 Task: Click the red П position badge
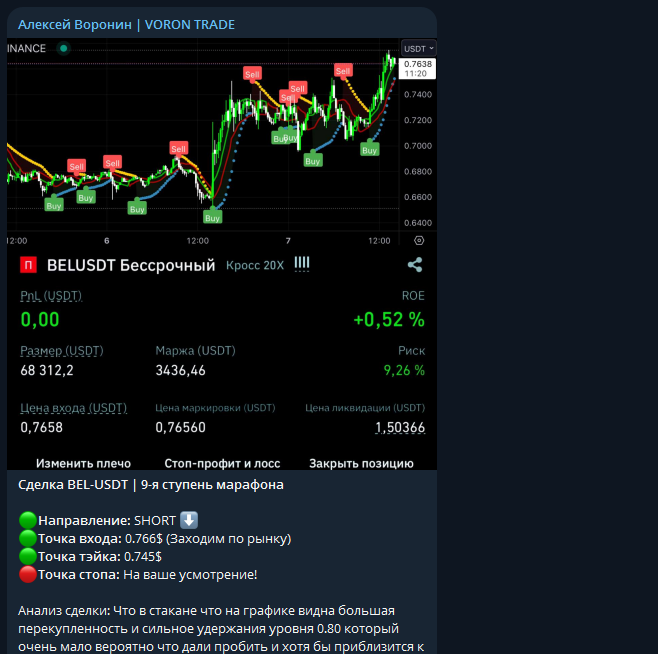click(29, 265)
